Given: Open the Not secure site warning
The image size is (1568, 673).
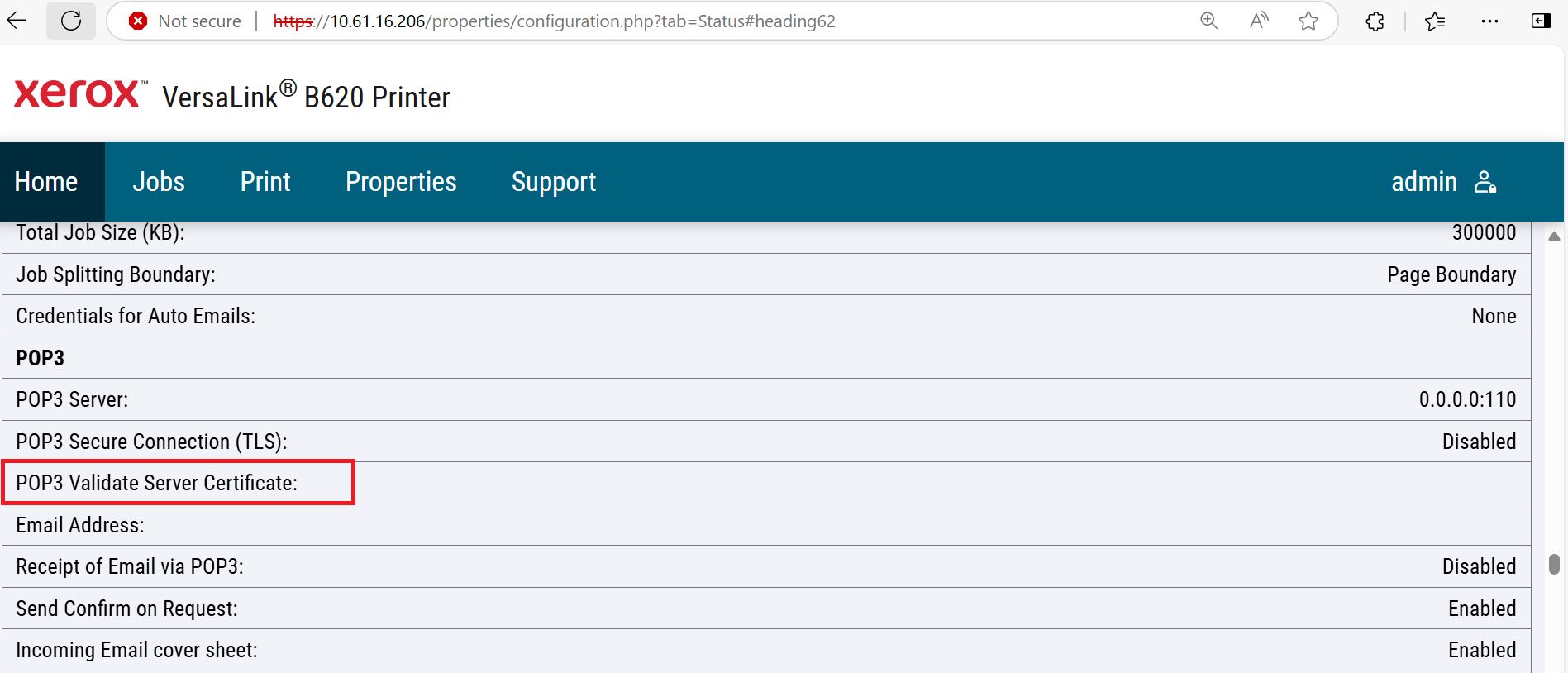Looking at the screenshot, I should (x=185, y=21).
